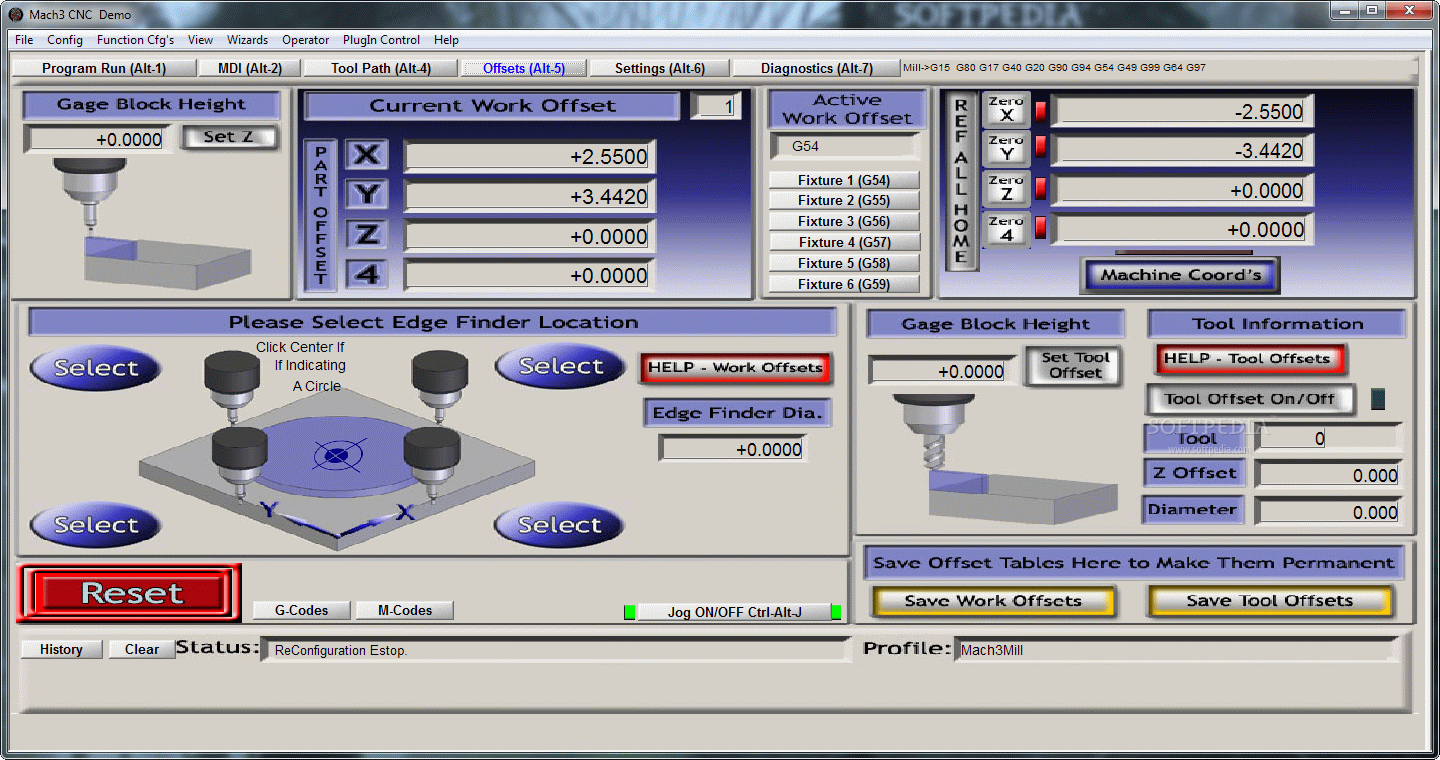This screenshot has width=1440, height=760.
Task: Open the View menu
Action: [200, 40]
